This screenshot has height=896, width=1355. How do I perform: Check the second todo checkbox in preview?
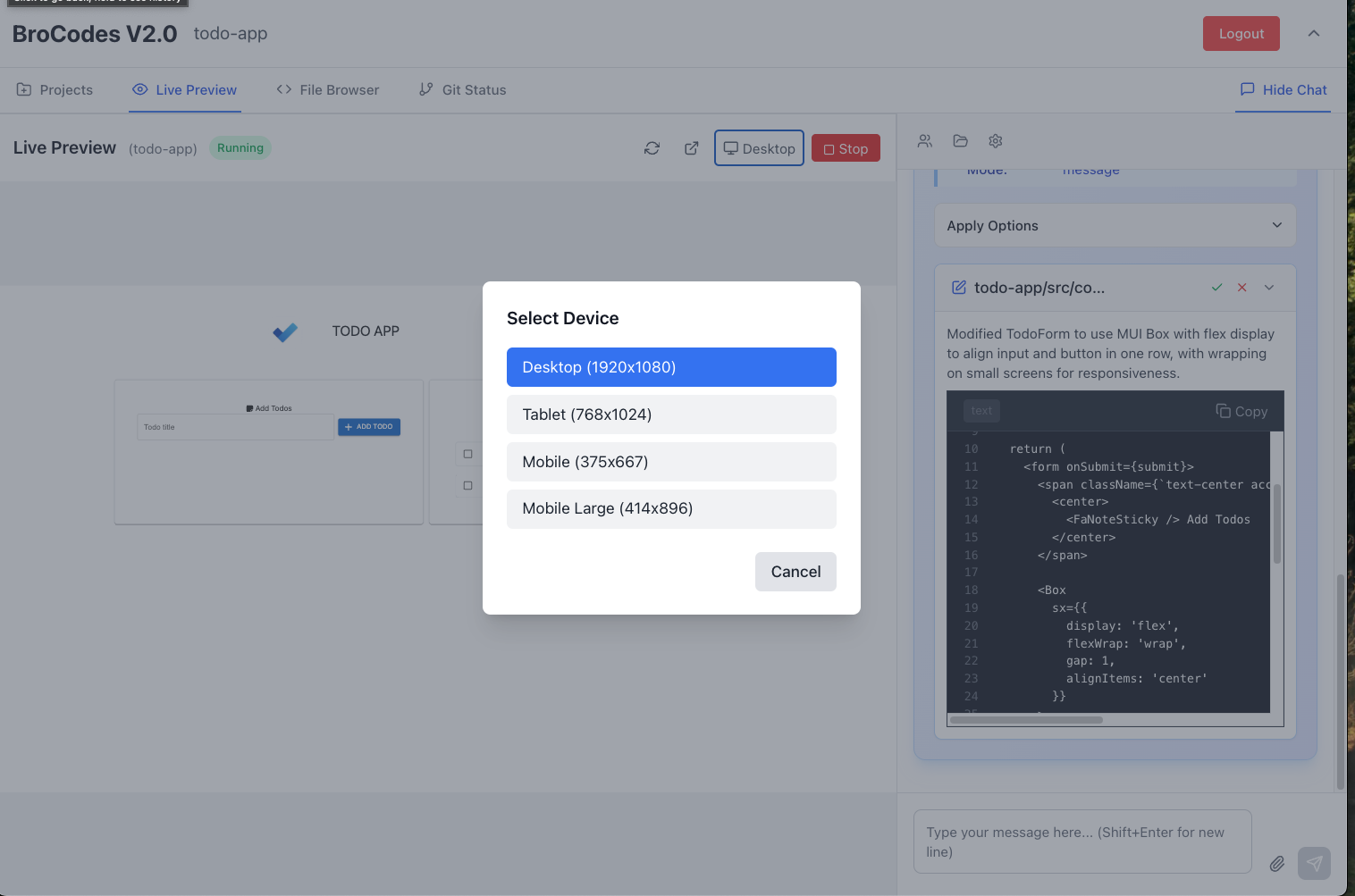pos(467,486)
